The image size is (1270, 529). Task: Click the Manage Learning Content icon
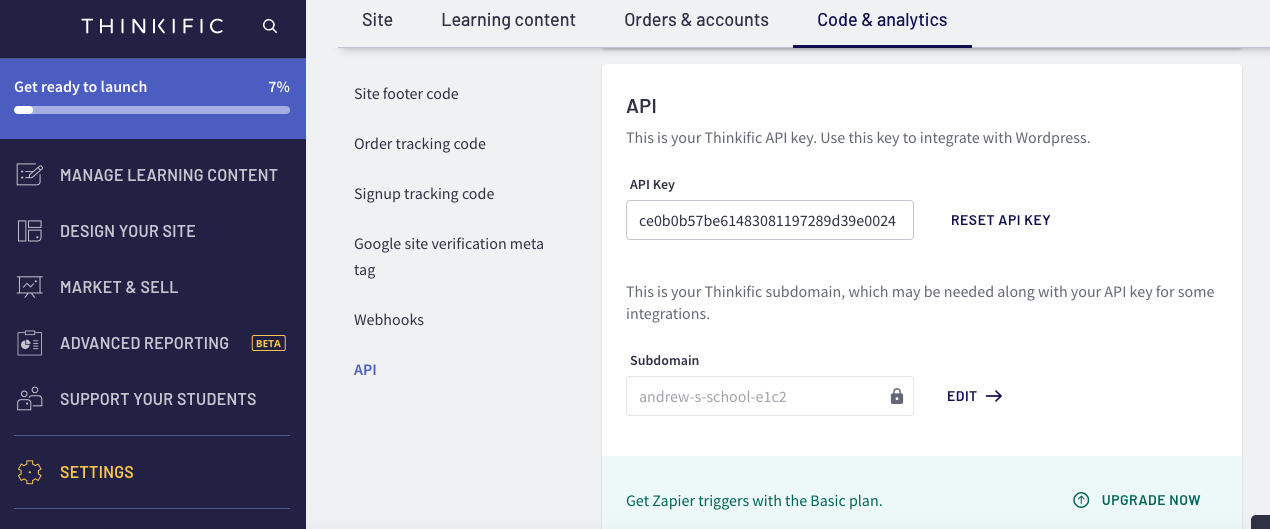click(x=30, y=175)
